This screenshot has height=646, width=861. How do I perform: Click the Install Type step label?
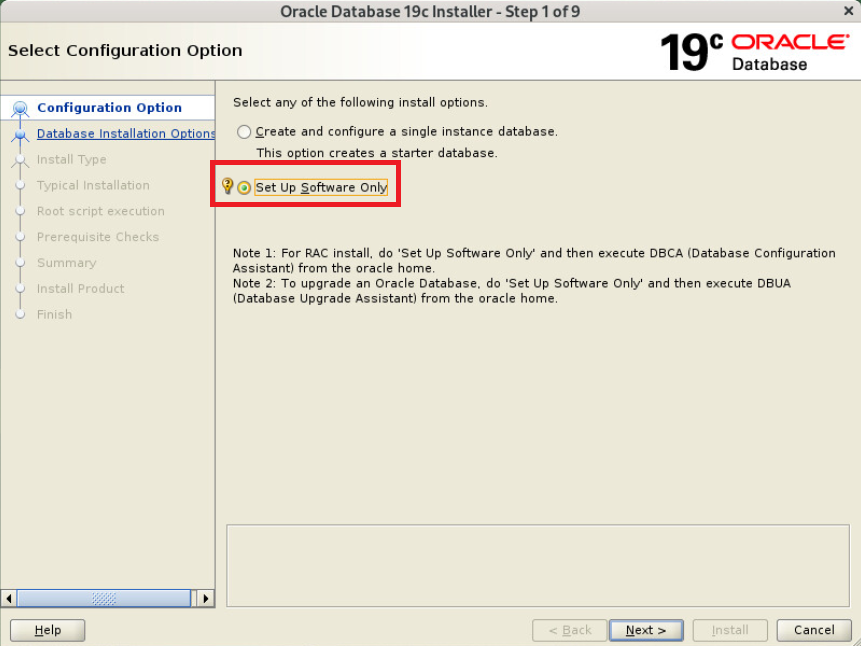(71, 159)
